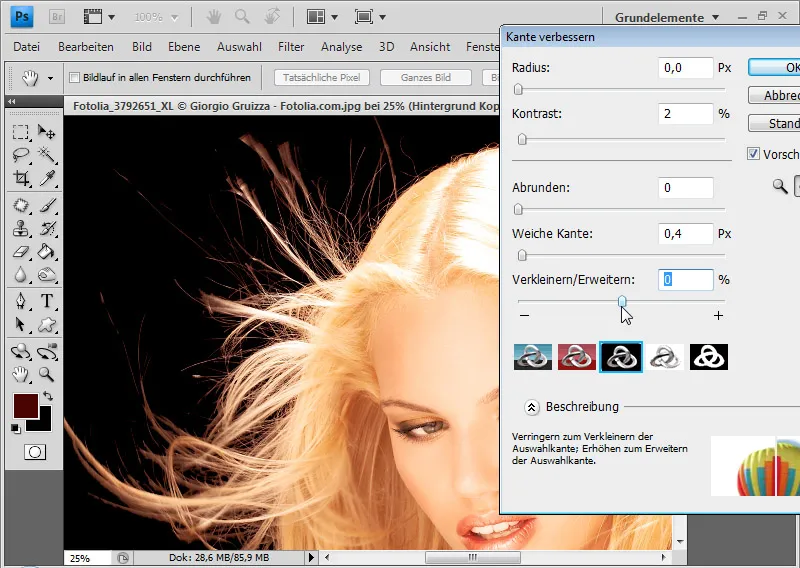Launch Adobe Bridge from the top bar

(57, 17)
